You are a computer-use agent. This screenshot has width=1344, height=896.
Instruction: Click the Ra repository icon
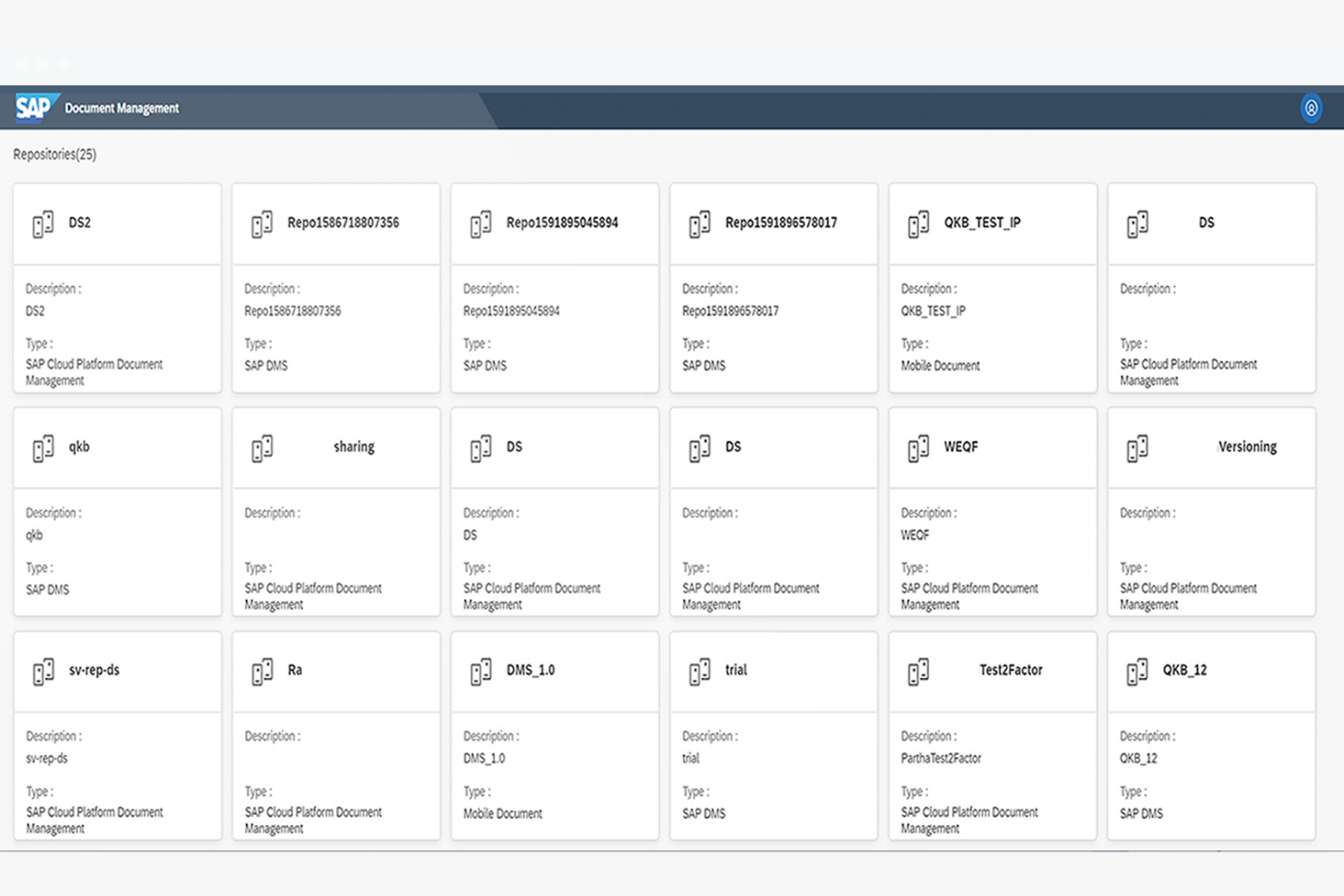click(x=262, y=672)
